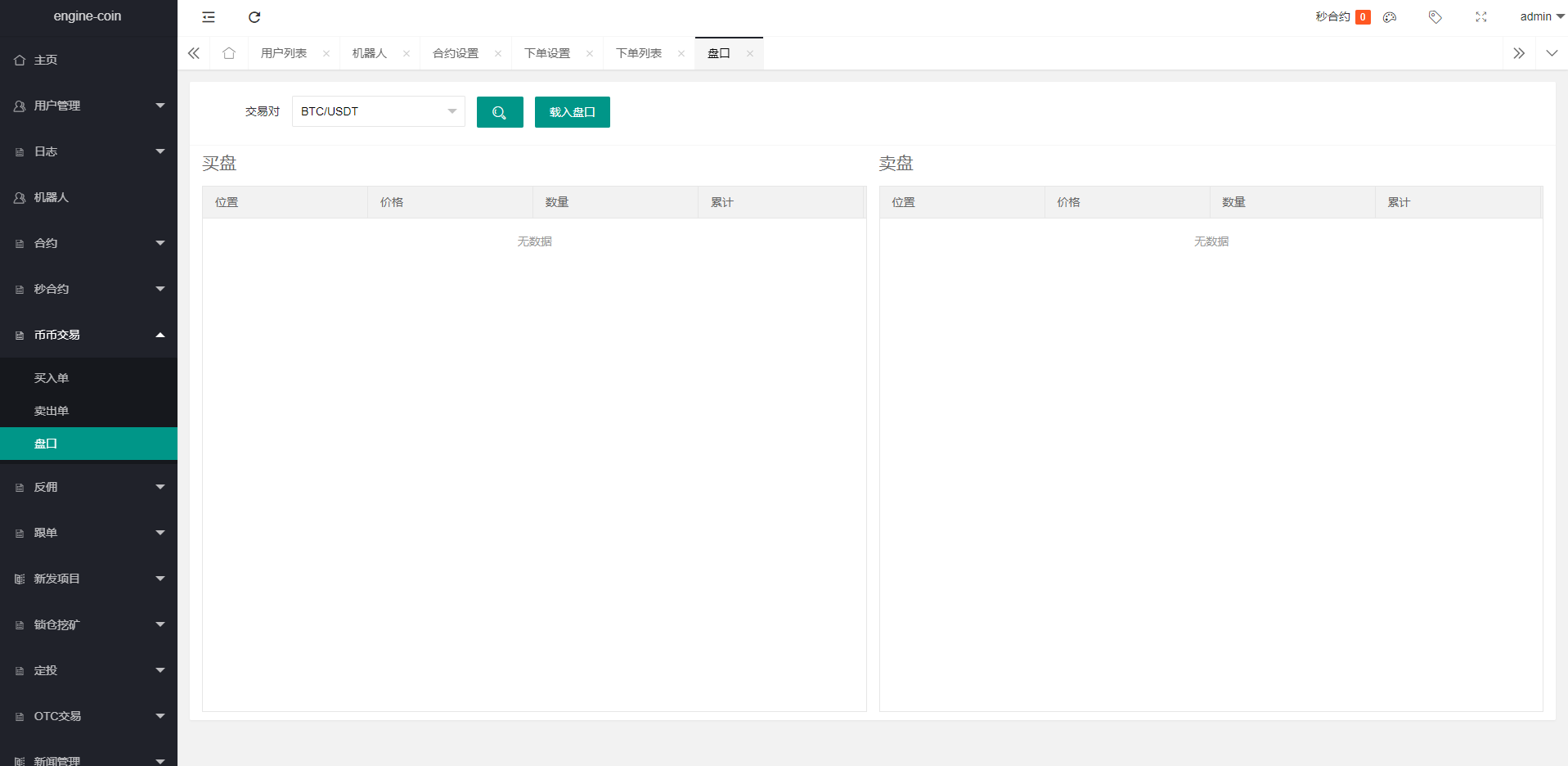Toggle fullscreen mode icon
The width and height of the screenshot is (1568, 766).
click(x=1480, y=17)
